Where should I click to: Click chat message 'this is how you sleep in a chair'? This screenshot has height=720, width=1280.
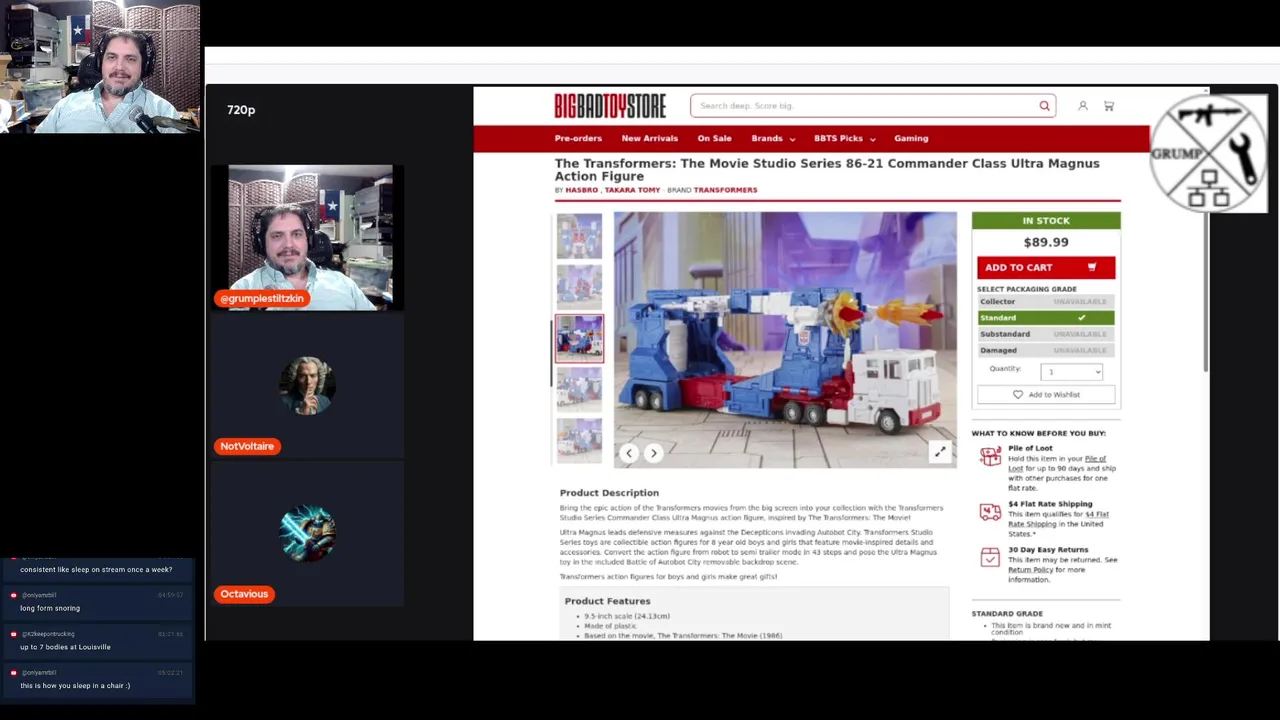coord(75,686)
